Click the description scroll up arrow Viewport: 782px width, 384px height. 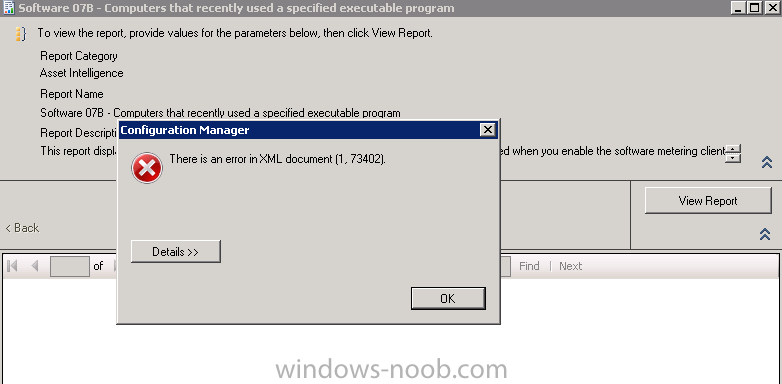(x=733, y=149)
